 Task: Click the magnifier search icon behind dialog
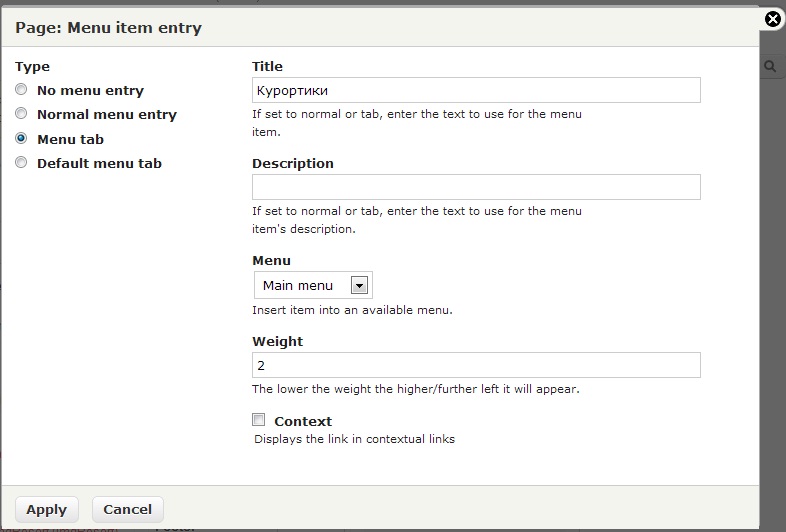[x=770, y=66]
